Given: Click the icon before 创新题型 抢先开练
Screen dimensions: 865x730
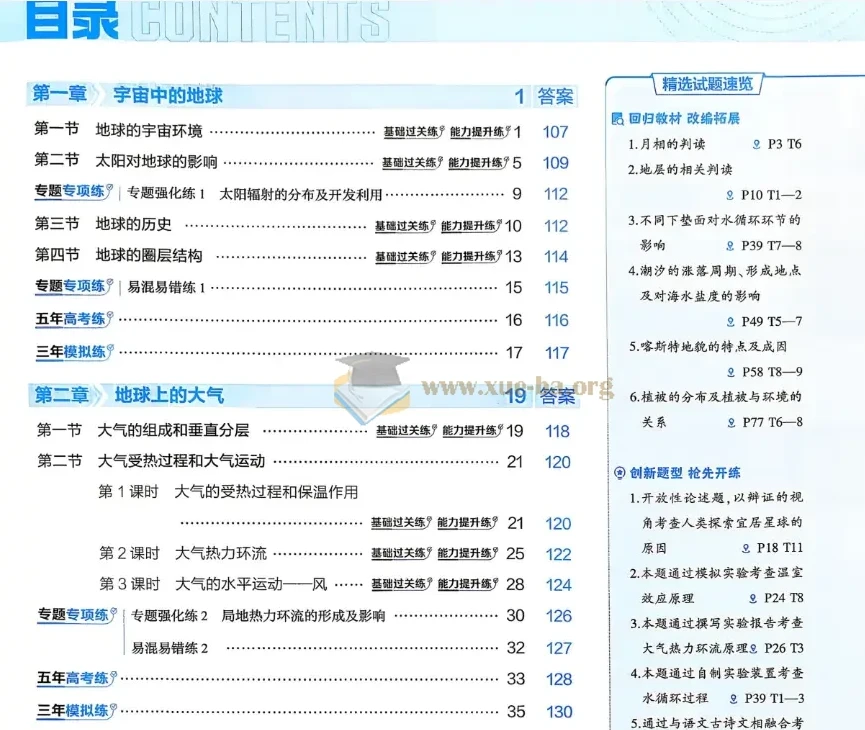Looking at the screenshot, I should tap(620, 473).
